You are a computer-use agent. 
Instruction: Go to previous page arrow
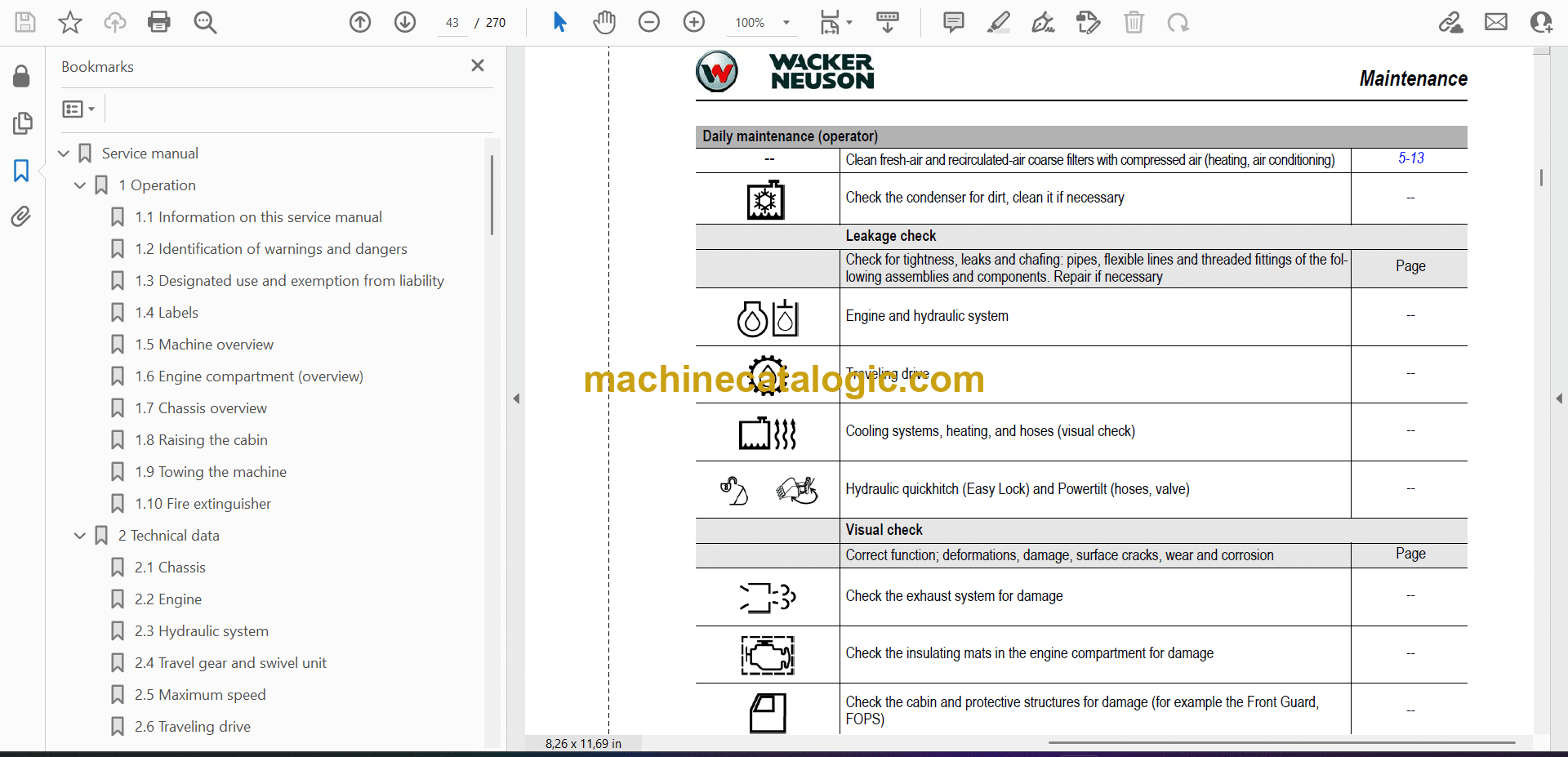pyautogui.click(x=360, y=22)
